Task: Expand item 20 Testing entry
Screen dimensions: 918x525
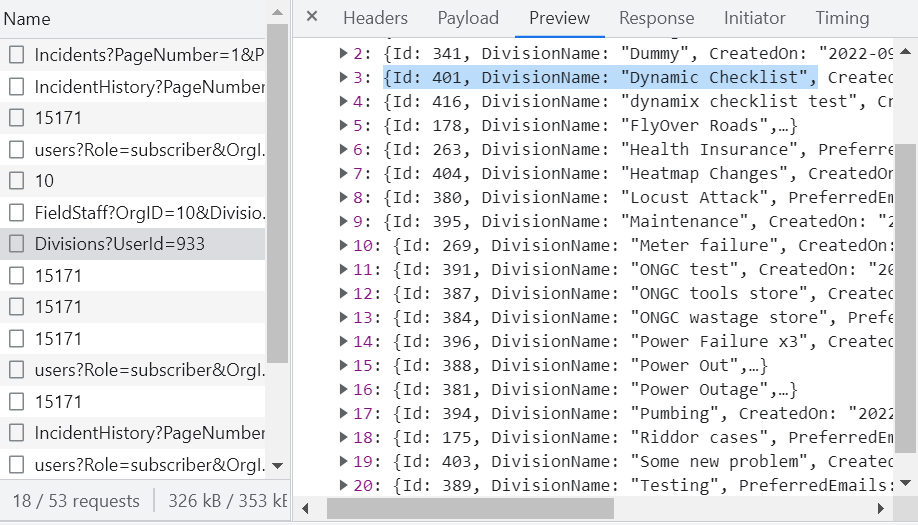Action: click(345, 486)
